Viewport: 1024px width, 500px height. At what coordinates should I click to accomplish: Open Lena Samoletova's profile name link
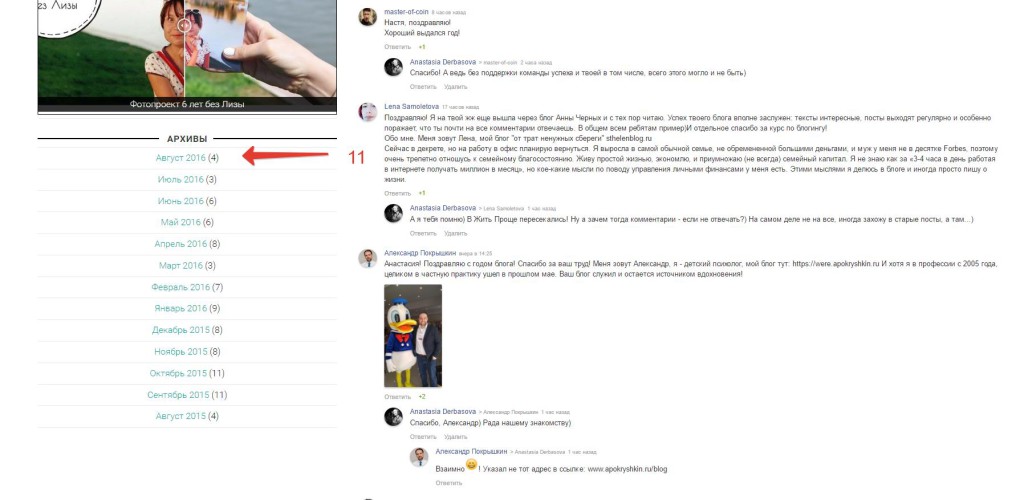(411, 106)
